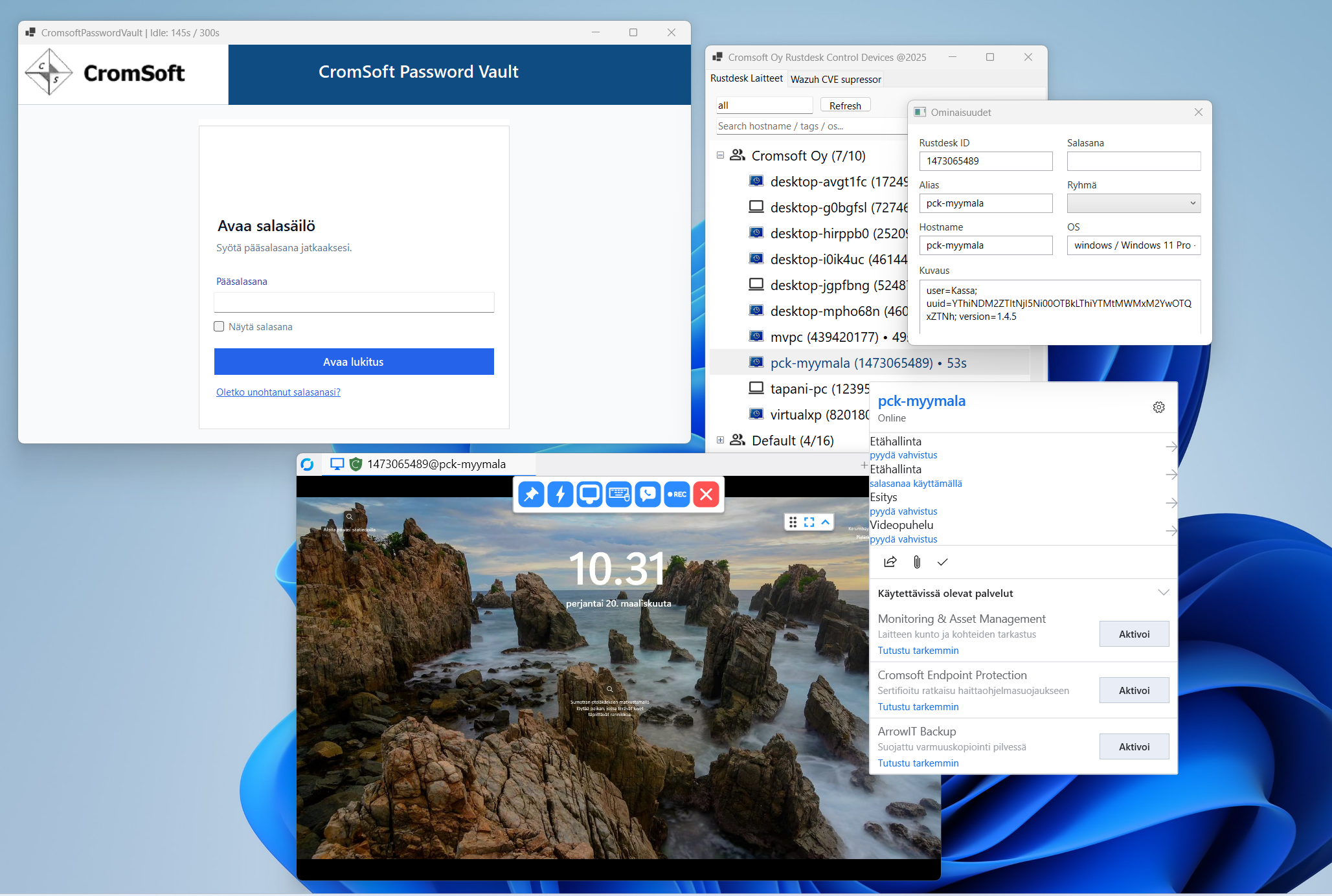Start recording with REC button

point(677,495)
